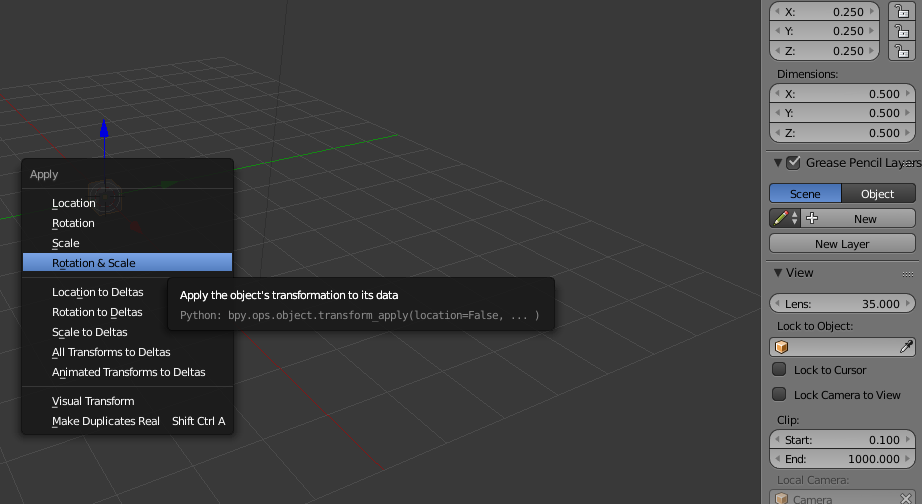922x504 pixels.
Task: Lock the Z scale value
Action: [x=901, y=51]
